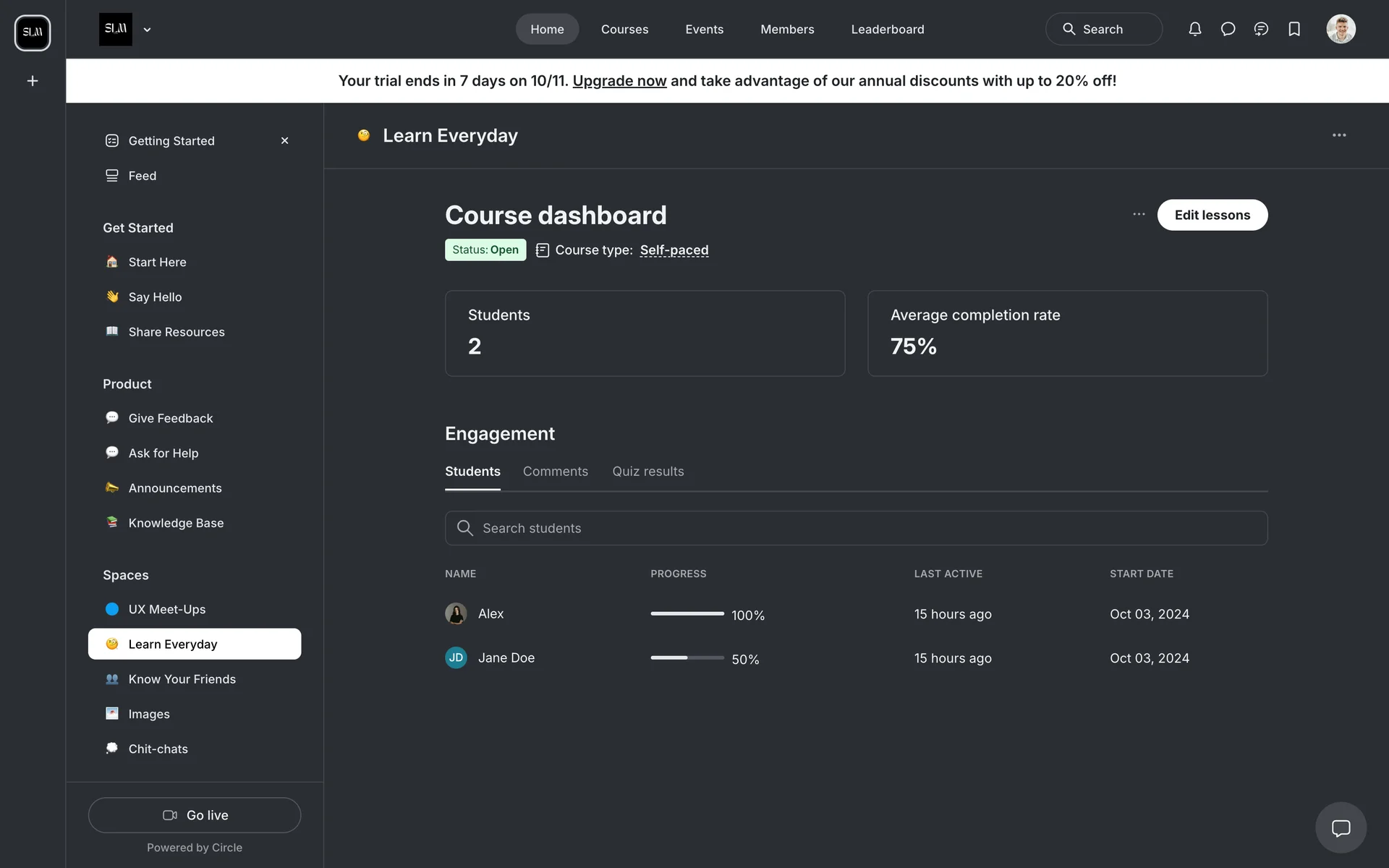The width and height of the screenshot is (1389, 868).
Task: Expand the community name dropdown chevron
Action: (x=148, y=30)
